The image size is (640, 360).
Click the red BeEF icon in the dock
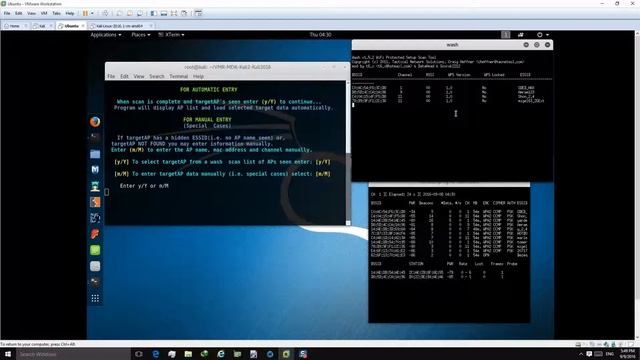click(95, 234)
